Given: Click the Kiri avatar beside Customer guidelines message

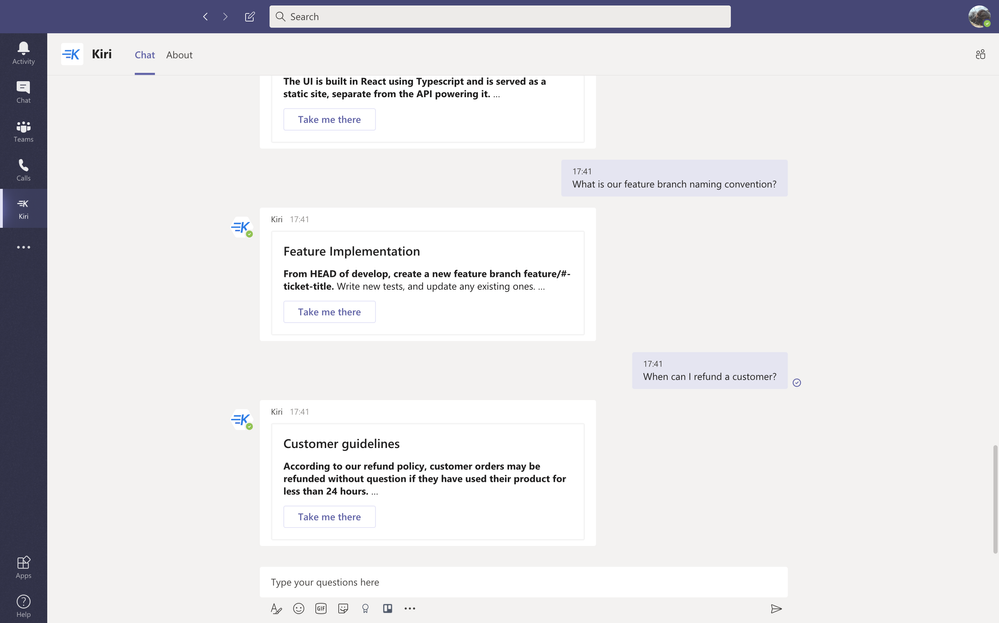Looking at the screenshot, I should (241, 419).
